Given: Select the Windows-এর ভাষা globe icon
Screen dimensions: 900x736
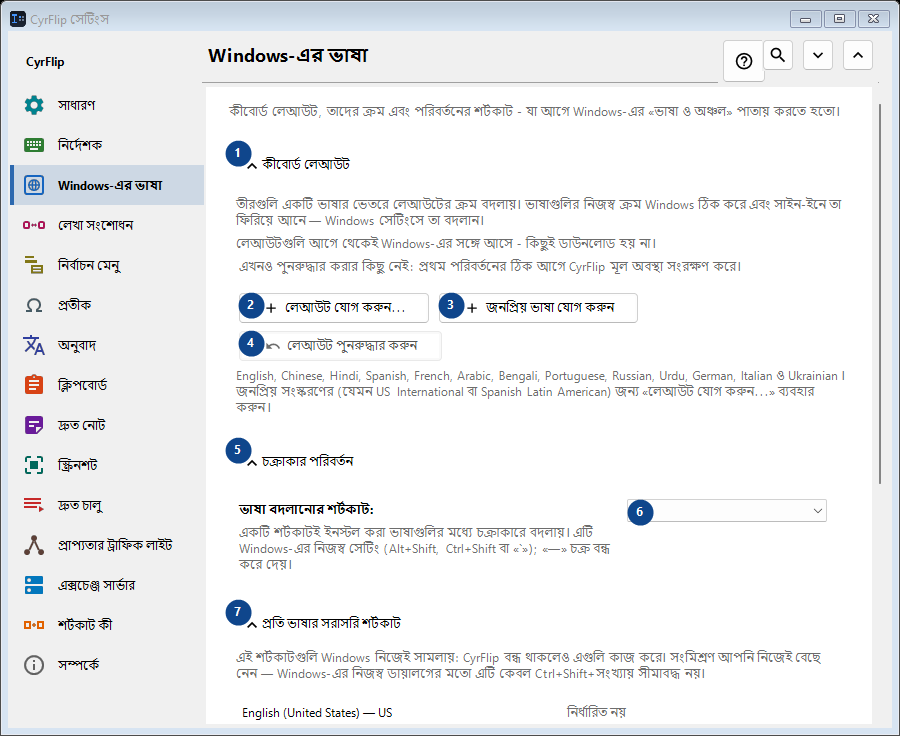Looking at the screenshot, I should click(x=34, y=185).
